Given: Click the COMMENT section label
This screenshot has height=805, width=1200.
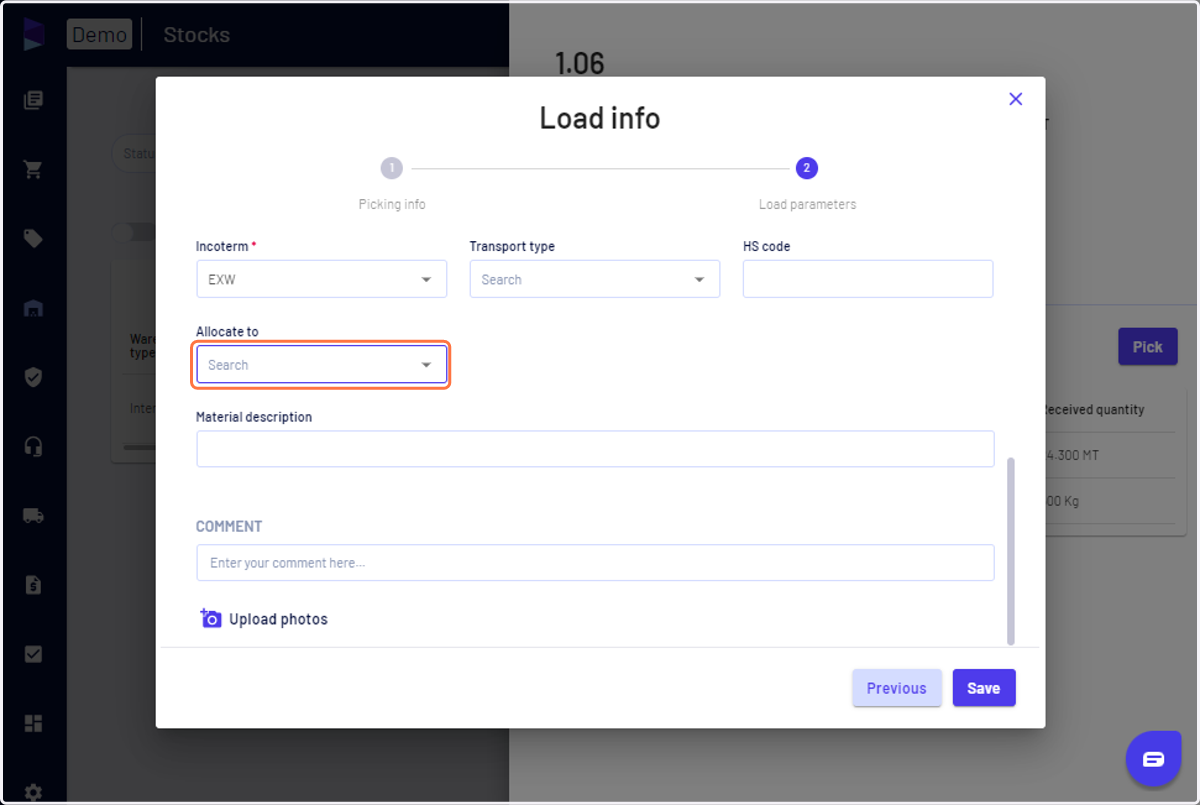Looking at the screenshot, I should click(x=229, y=526).
